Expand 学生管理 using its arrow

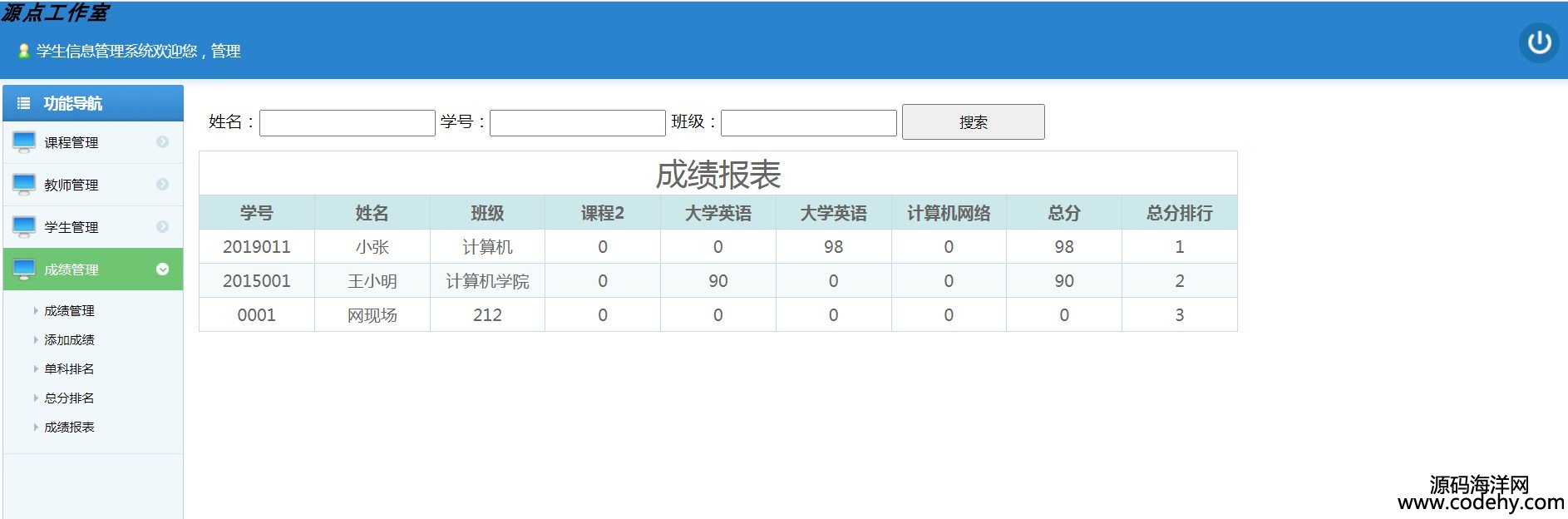click(162, 227)
